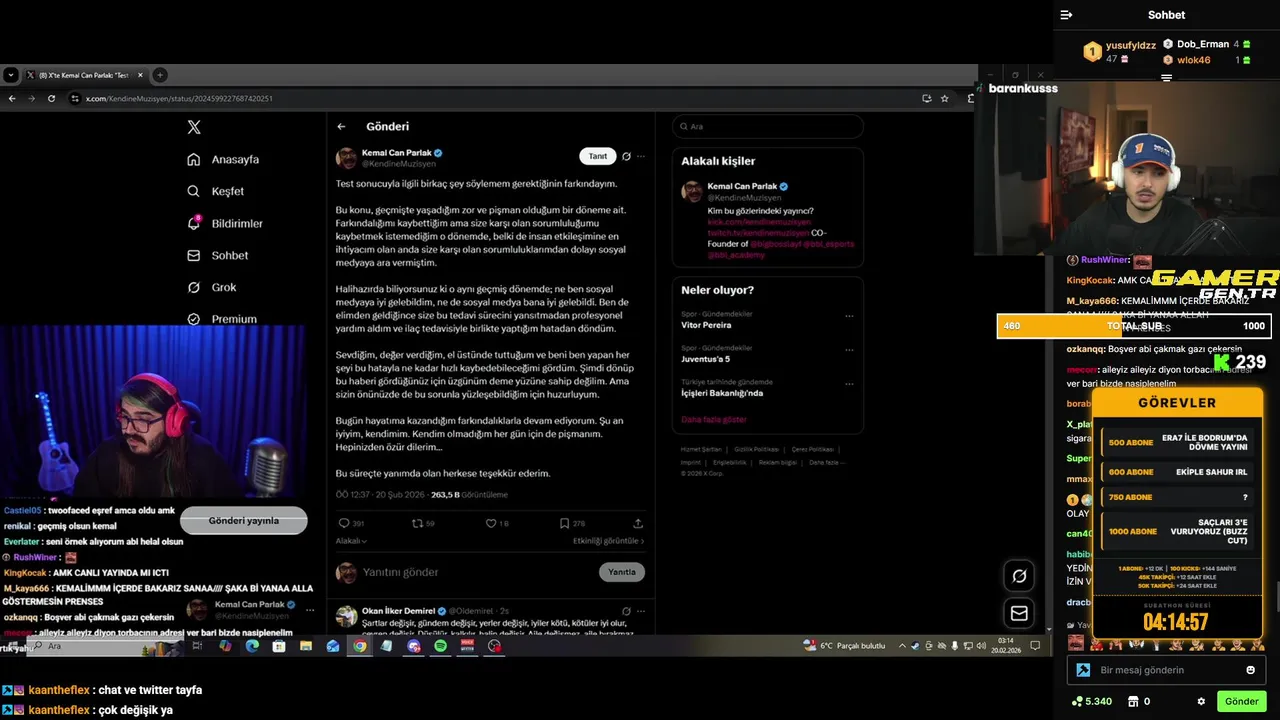Expand the system tray hidden icons chevron

(902, 646)
